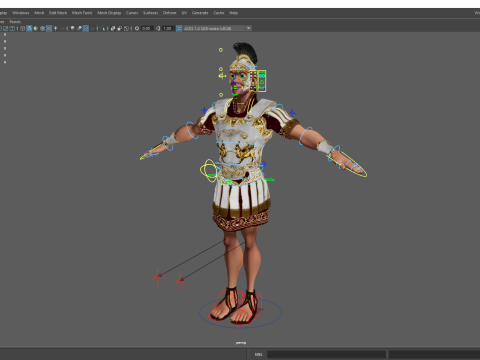This screenshot has width=480, height=360.
Task: Click the Gamma value field 1.00
Action: (168, 28)
